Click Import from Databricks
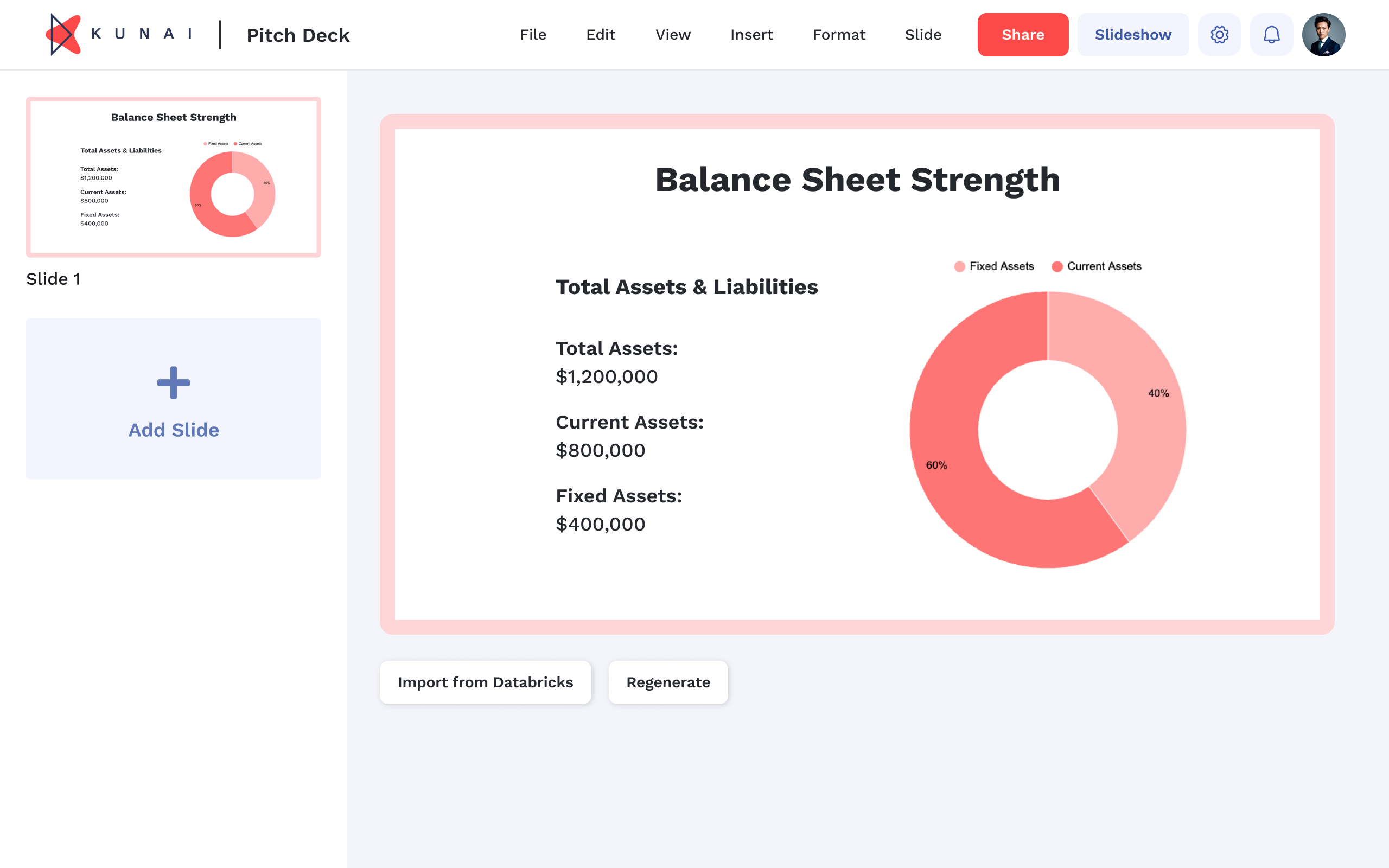This screenshot has height=868, width=1389. (485, 682)
